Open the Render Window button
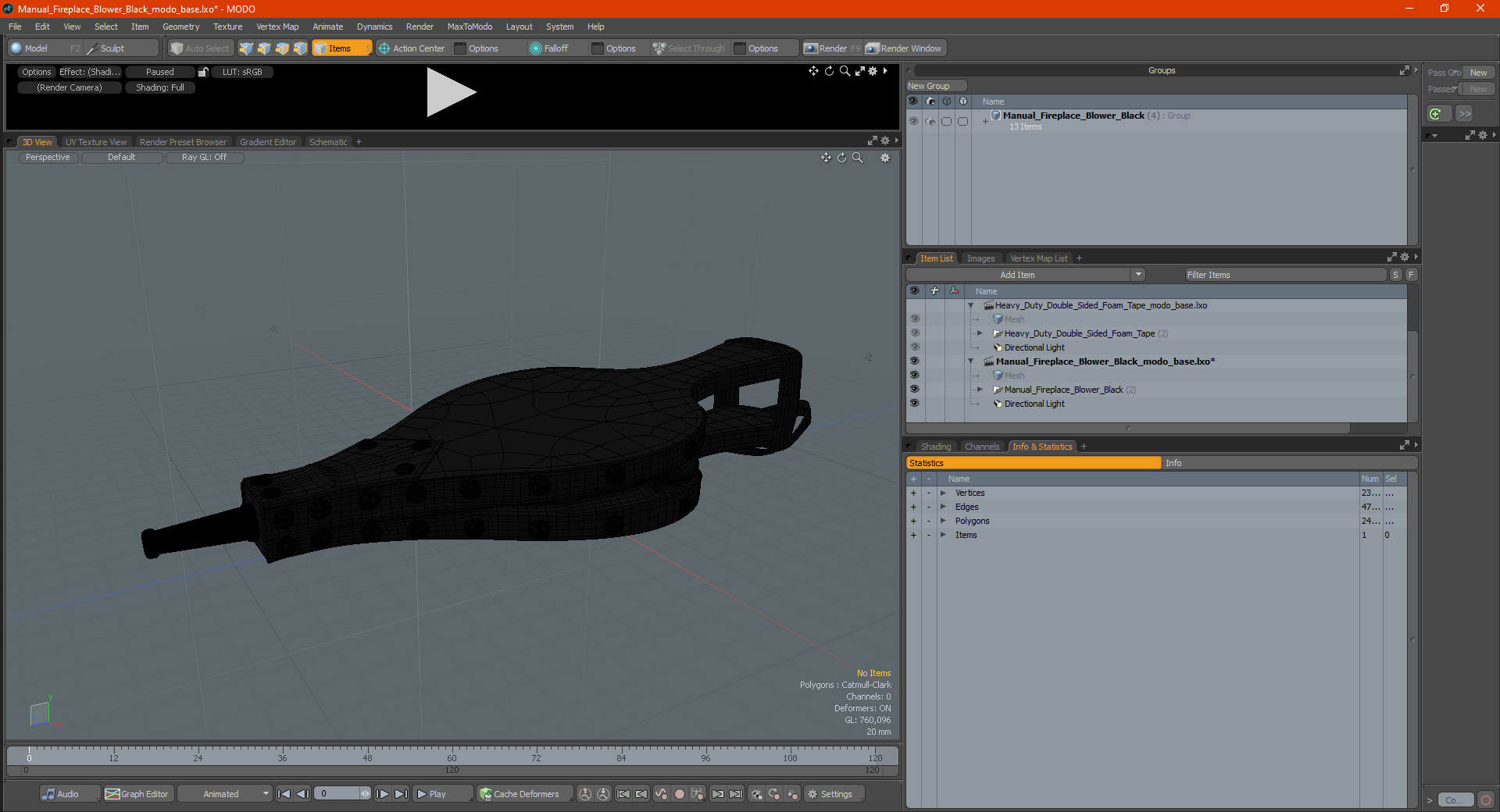This screenshot has height=812, width=1500. point(905,48)
